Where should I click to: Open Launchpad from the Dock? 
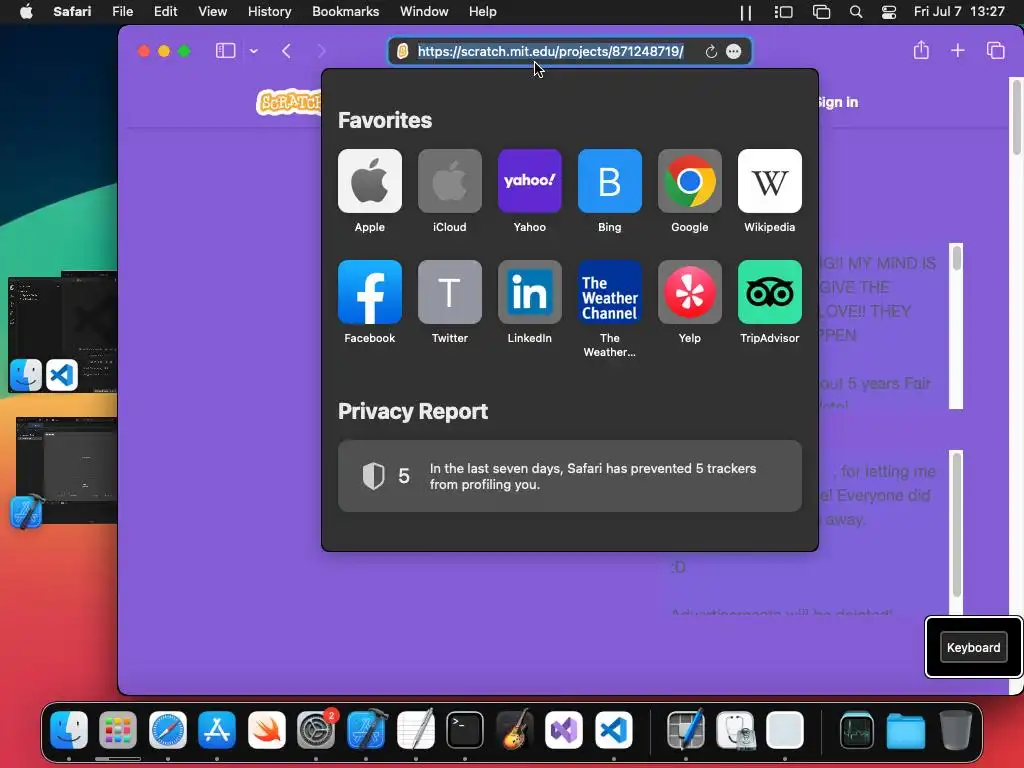click(x=118, y=729)
